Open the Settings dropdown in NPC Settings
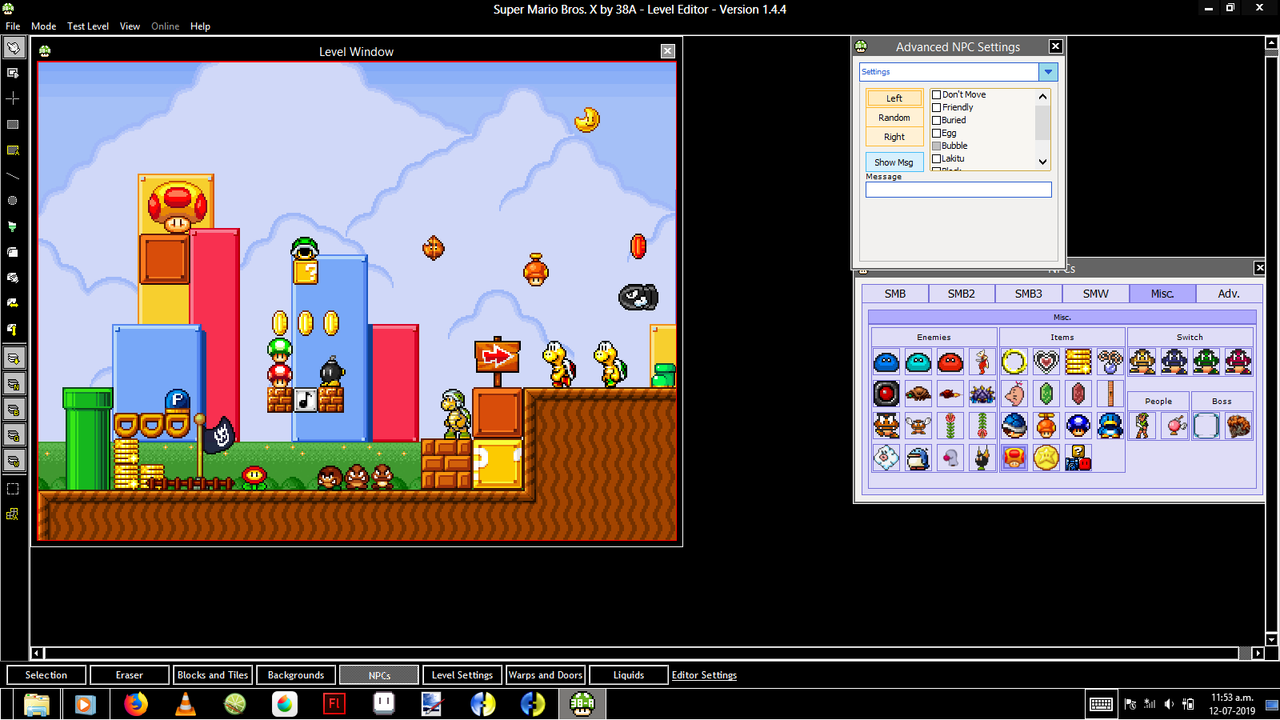The width and height of the screenshot is (1280, 720). coord(1048,72)
